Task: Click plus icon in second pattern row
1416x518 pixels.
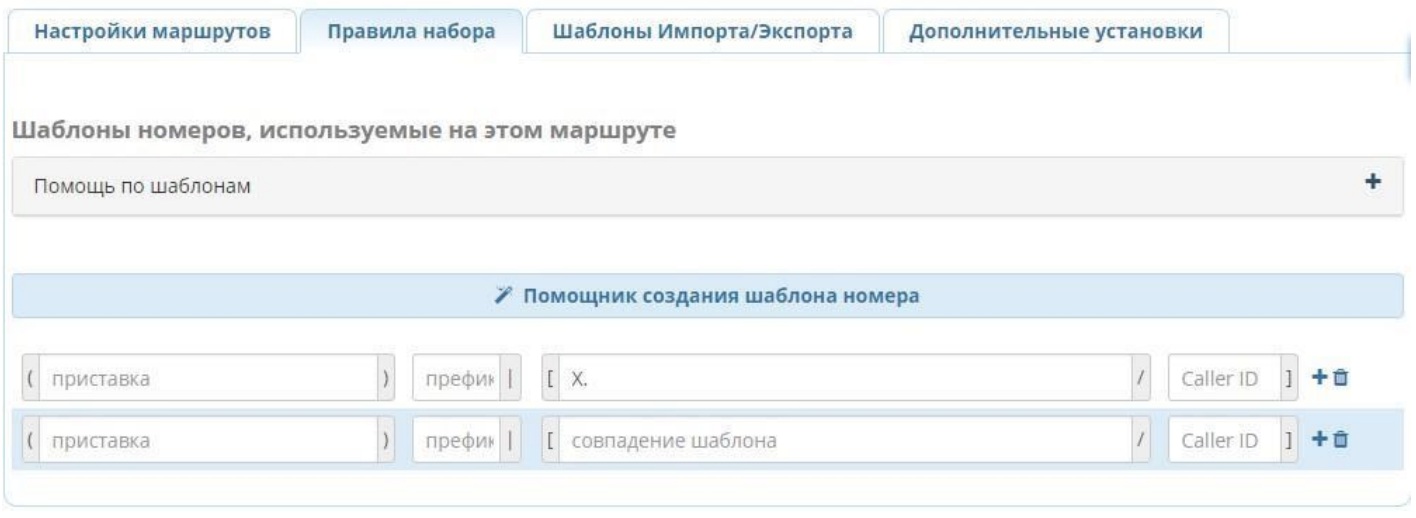Action: pyautogui.click(x=1318, y=439)
